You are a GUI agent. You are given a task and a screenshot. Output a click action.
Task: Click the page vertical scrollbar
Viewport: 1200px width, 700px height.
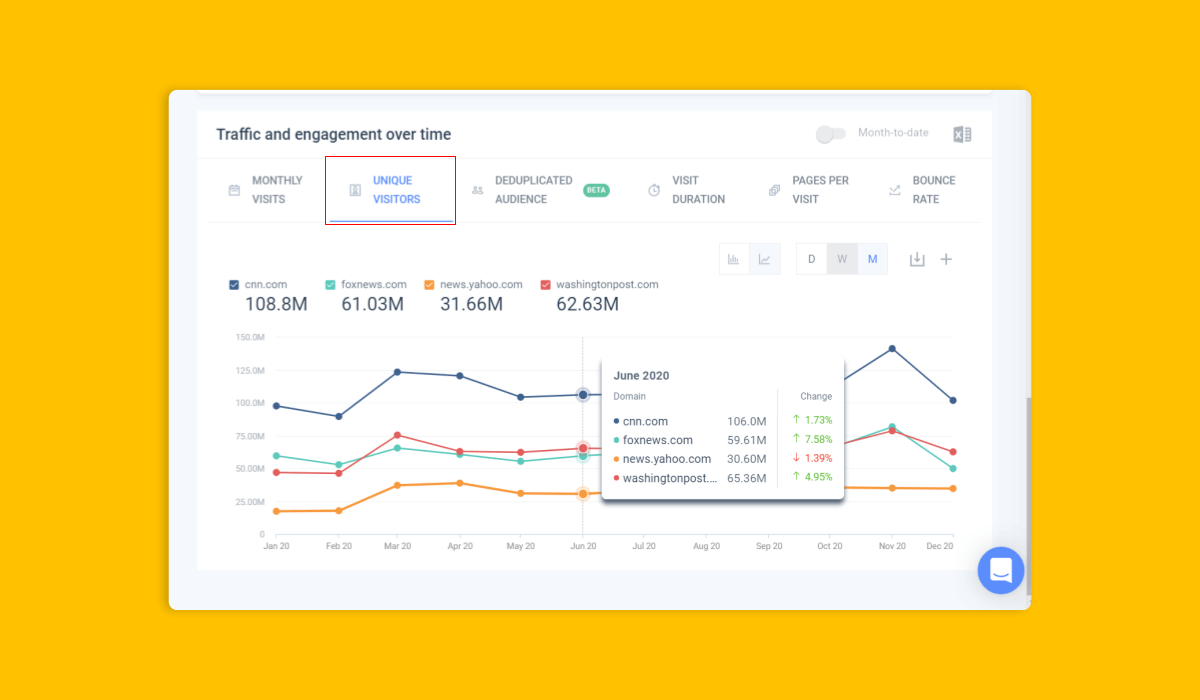coord(1027,497)
